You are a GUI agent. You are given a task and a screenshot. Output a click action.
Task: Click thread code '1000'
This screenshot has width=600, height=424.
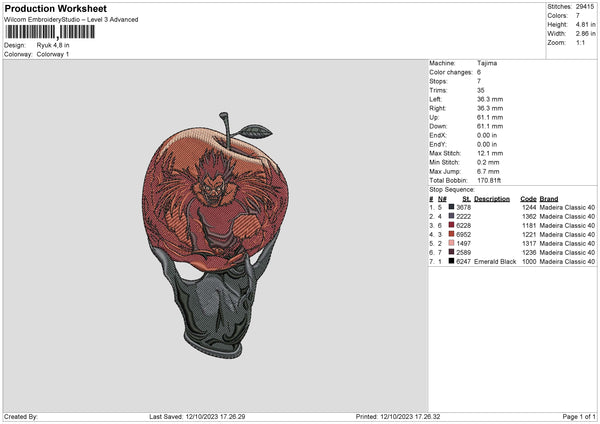(529, 261)
